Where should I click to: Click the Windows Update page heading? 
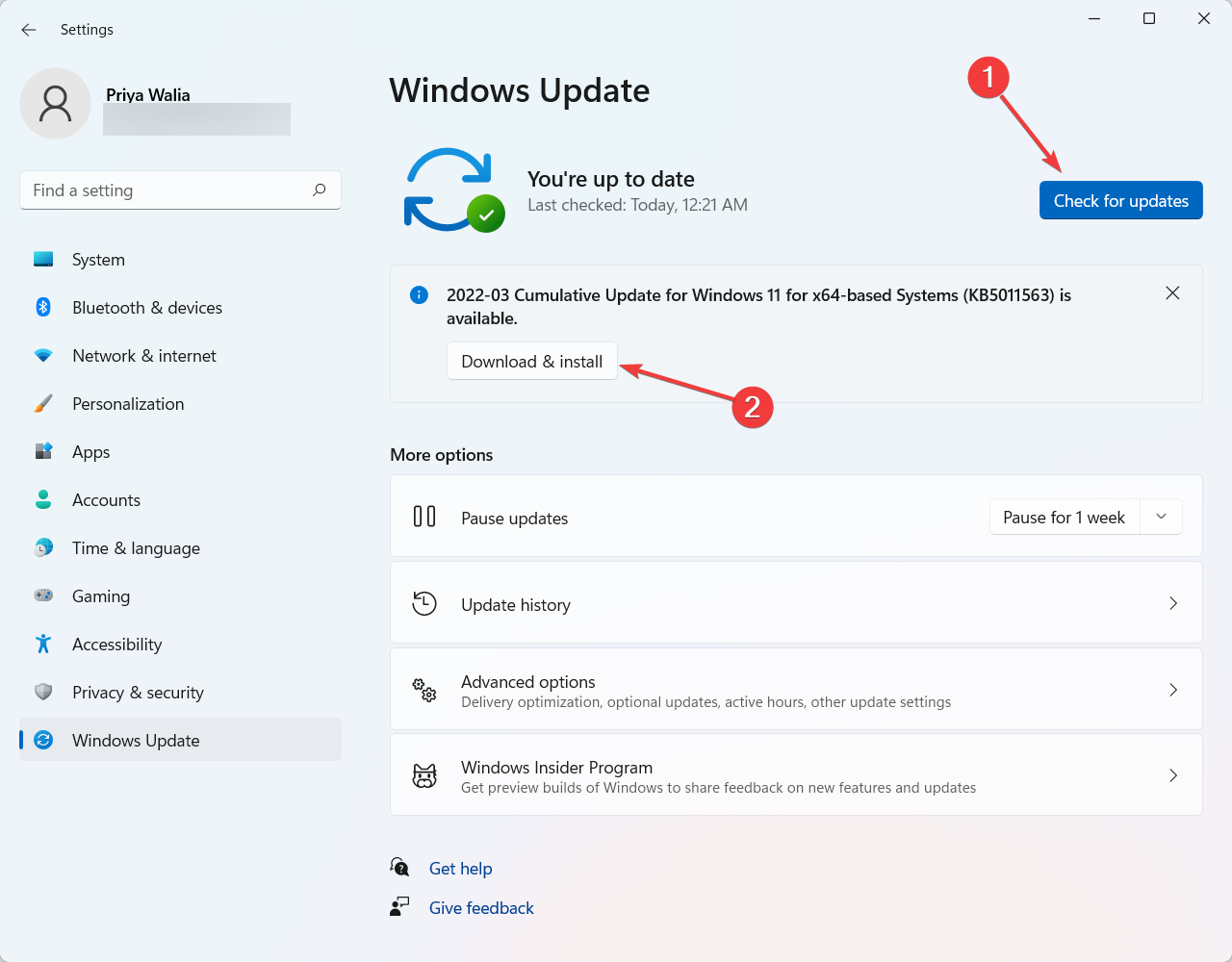pos(520,90)
